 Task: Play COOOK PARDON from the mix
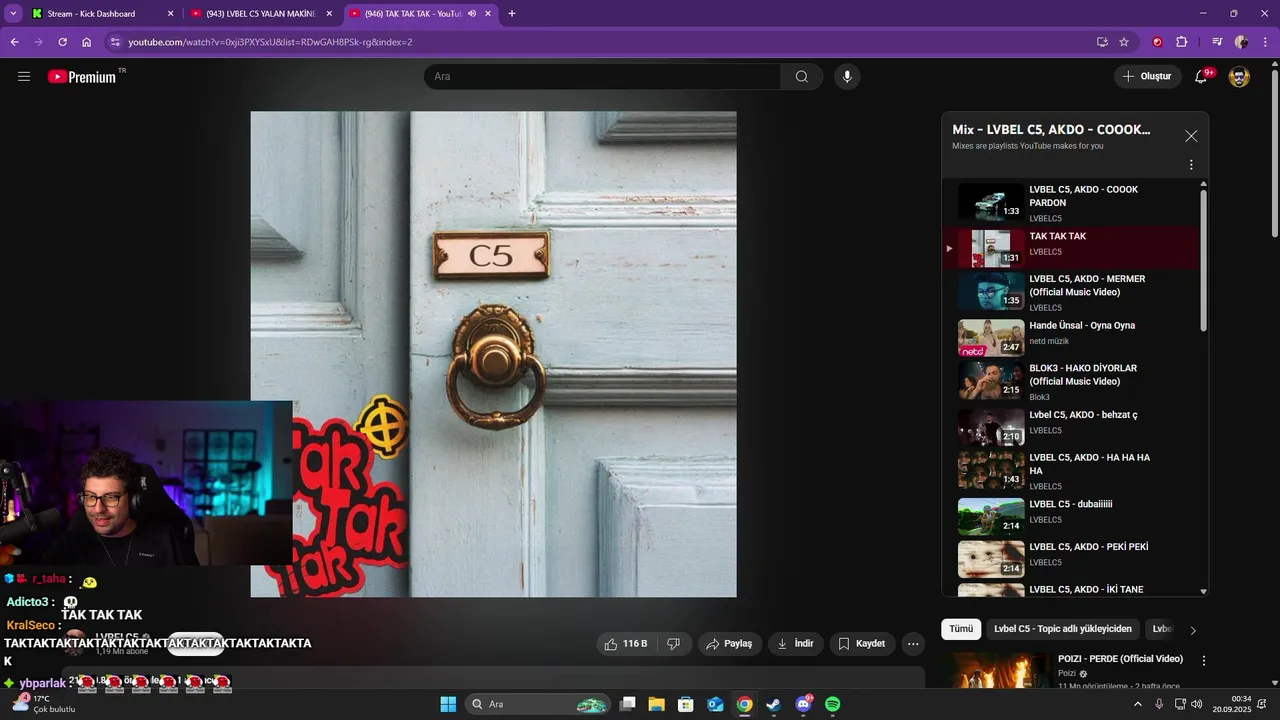coord(1074,203)
